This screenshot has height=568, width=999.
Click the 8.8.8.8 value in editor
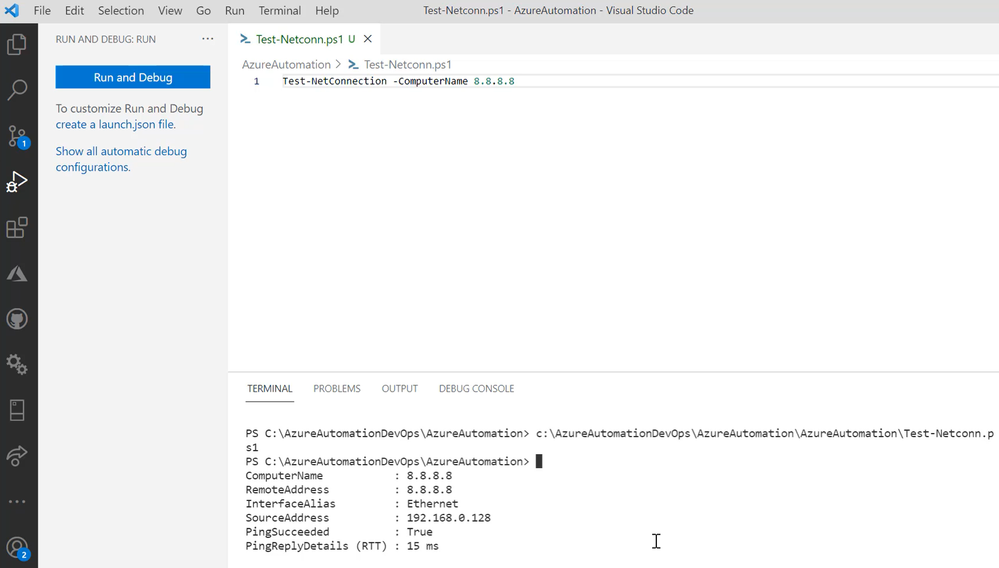(494, 81)
